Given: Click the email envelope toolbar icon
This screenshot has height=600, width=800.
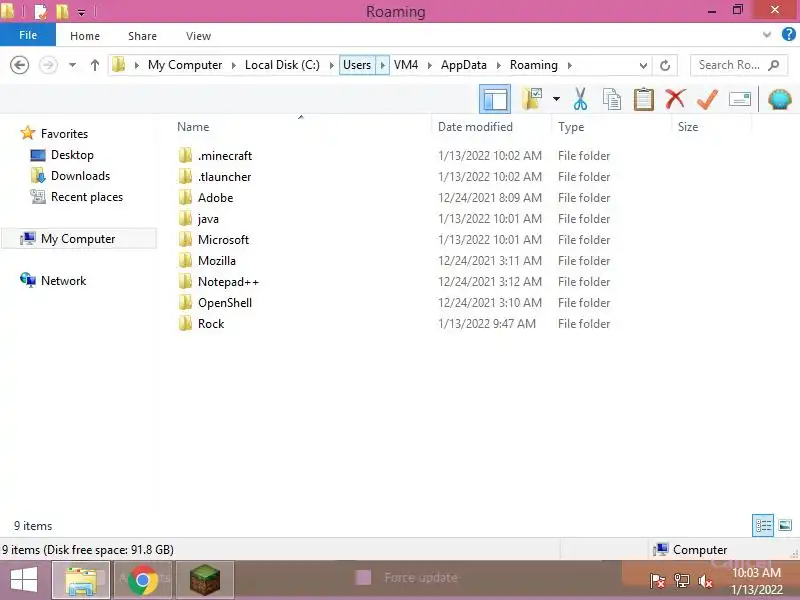Looking at the screenshot, I should click(x=739, y=99).
